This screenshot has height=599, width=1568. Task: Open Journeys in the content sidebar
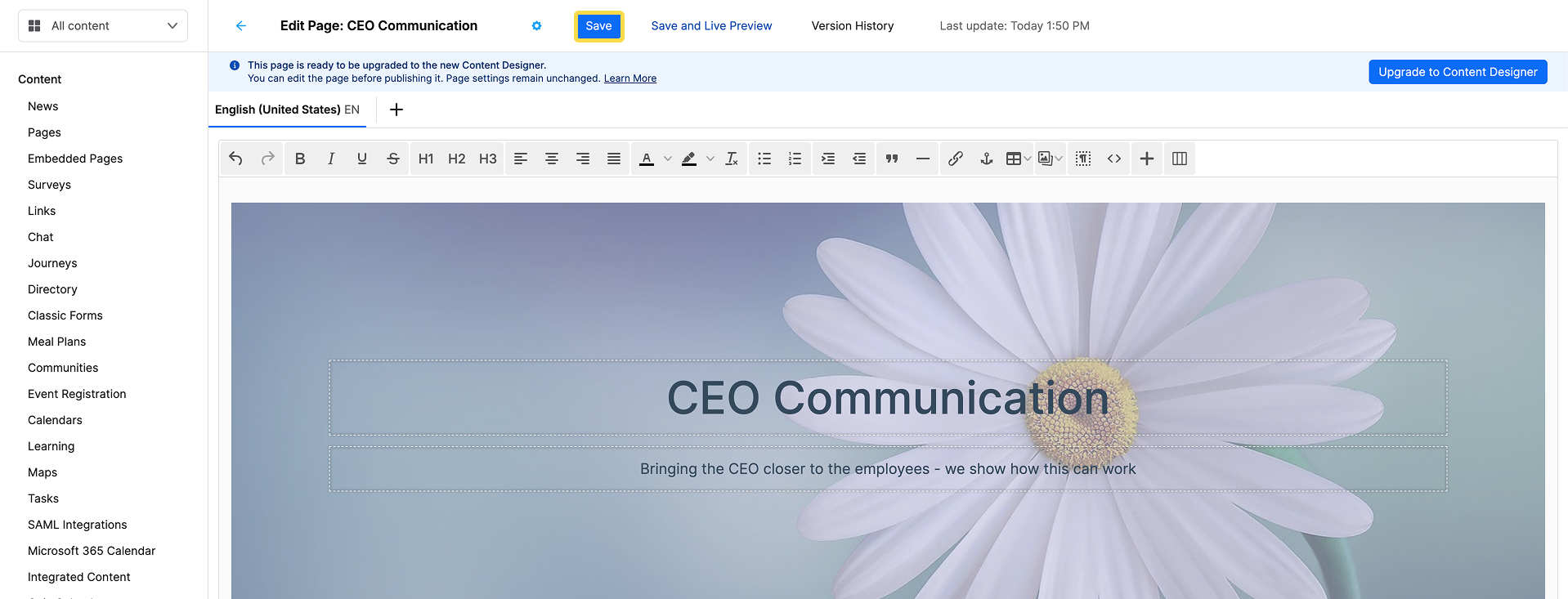[x=52, y=263]
